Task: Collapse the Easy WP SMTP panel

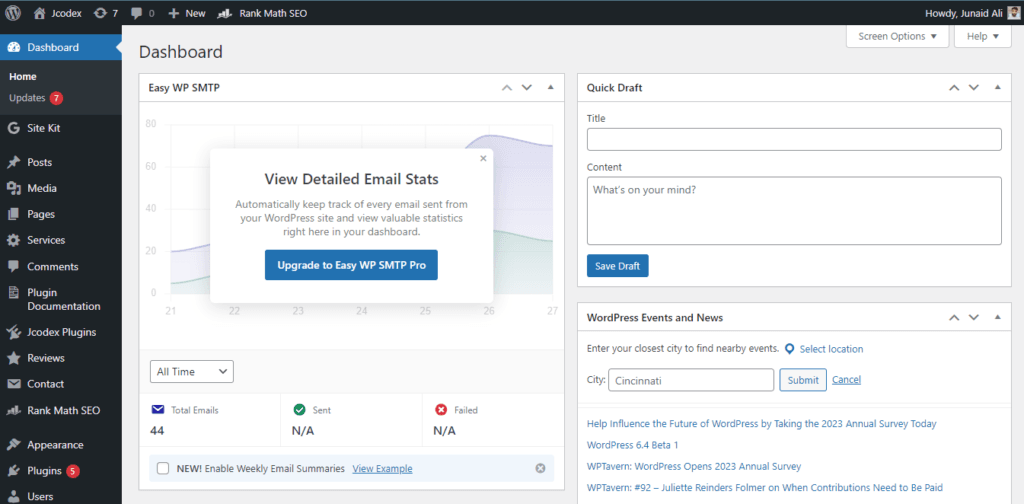Action: tap(551, 87)
